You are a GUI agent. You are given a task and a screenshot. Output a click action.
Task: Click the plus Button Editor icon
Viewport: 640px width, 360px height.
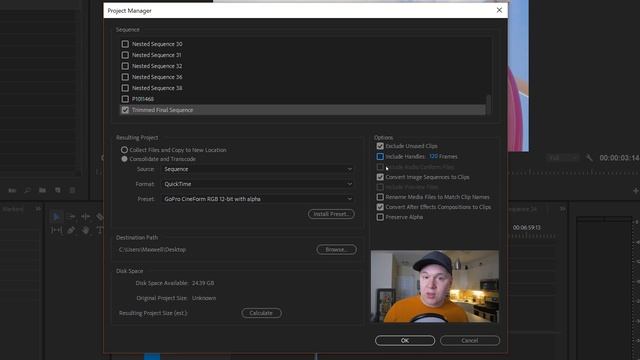[636, 191]
